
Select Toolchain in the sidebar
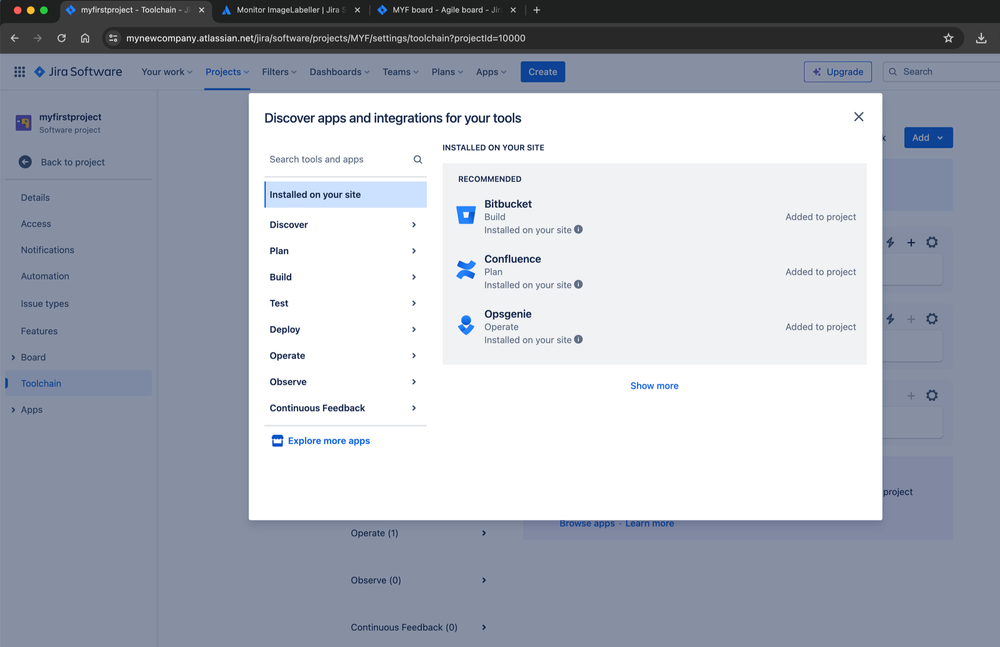coord(78,383)
